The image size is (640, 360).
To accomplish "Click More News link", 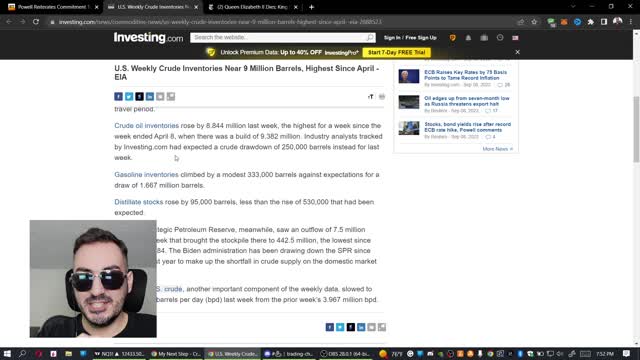I will (498, 149).
